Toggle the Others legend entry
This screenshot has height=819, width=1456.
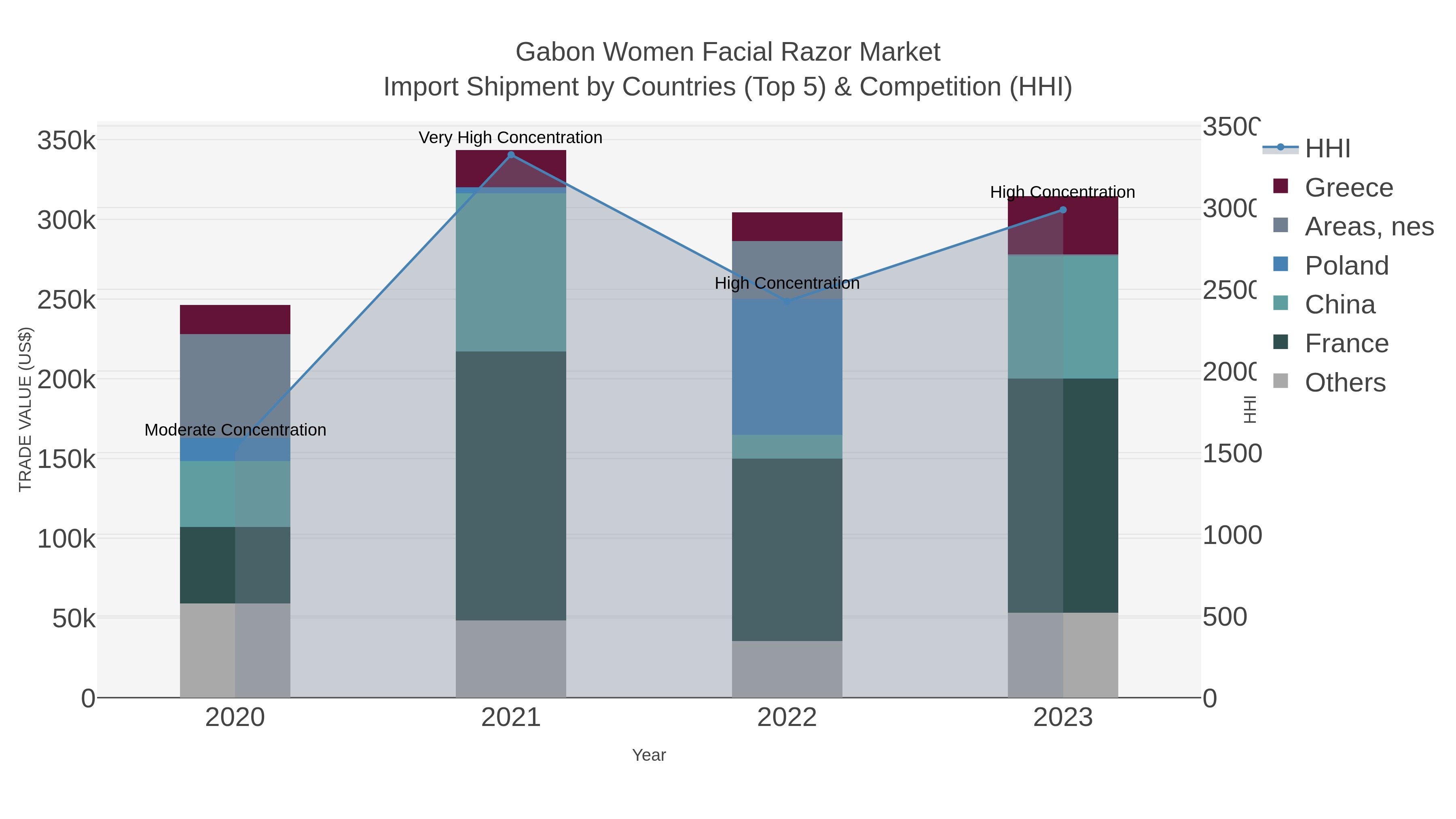1329,382
